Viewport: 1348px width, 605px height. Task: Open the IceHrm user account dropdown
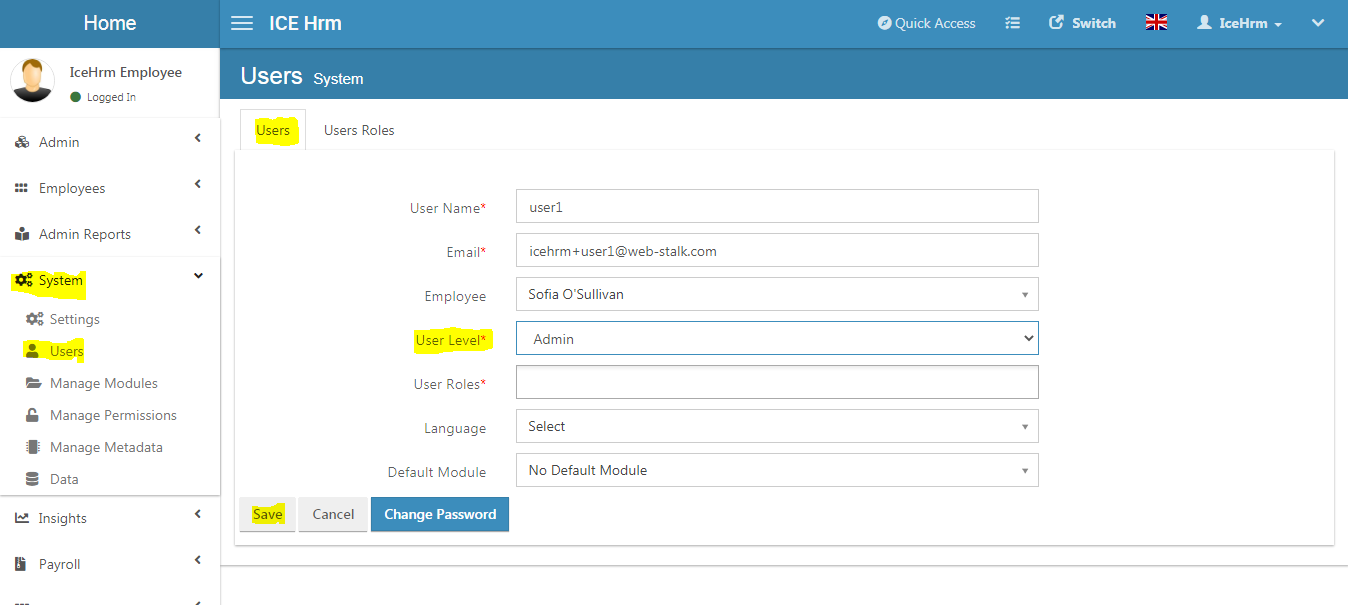pyautogui.click(x=1240, y=23)
